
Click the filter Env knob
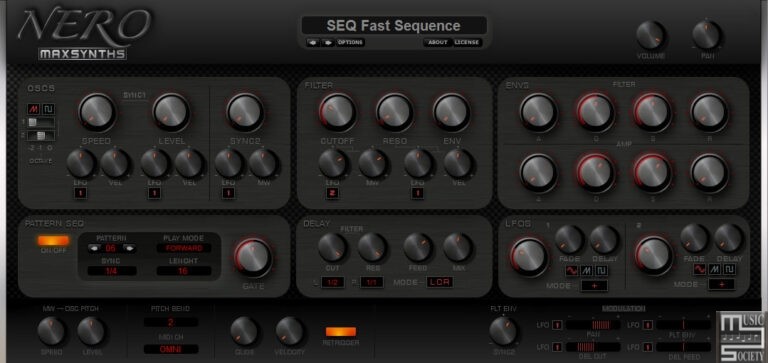pyautogui.click(x=452, y=112)
